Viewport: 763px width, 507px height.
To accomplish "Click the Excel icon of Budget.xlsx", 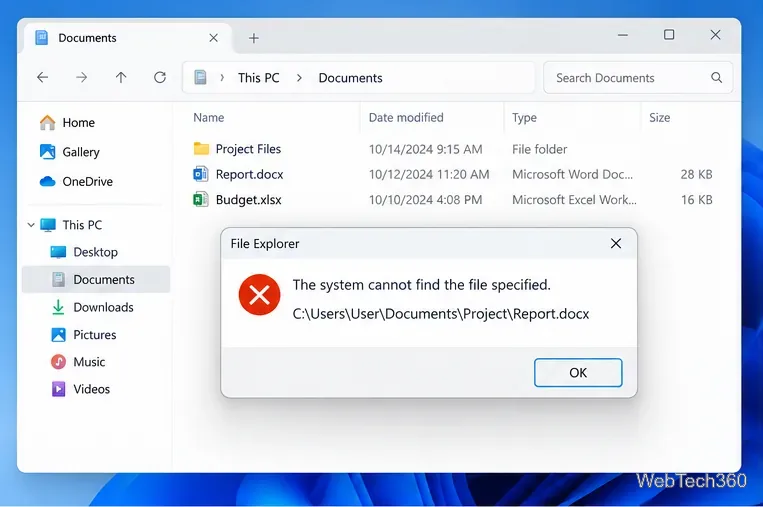I will pos(200,199).
